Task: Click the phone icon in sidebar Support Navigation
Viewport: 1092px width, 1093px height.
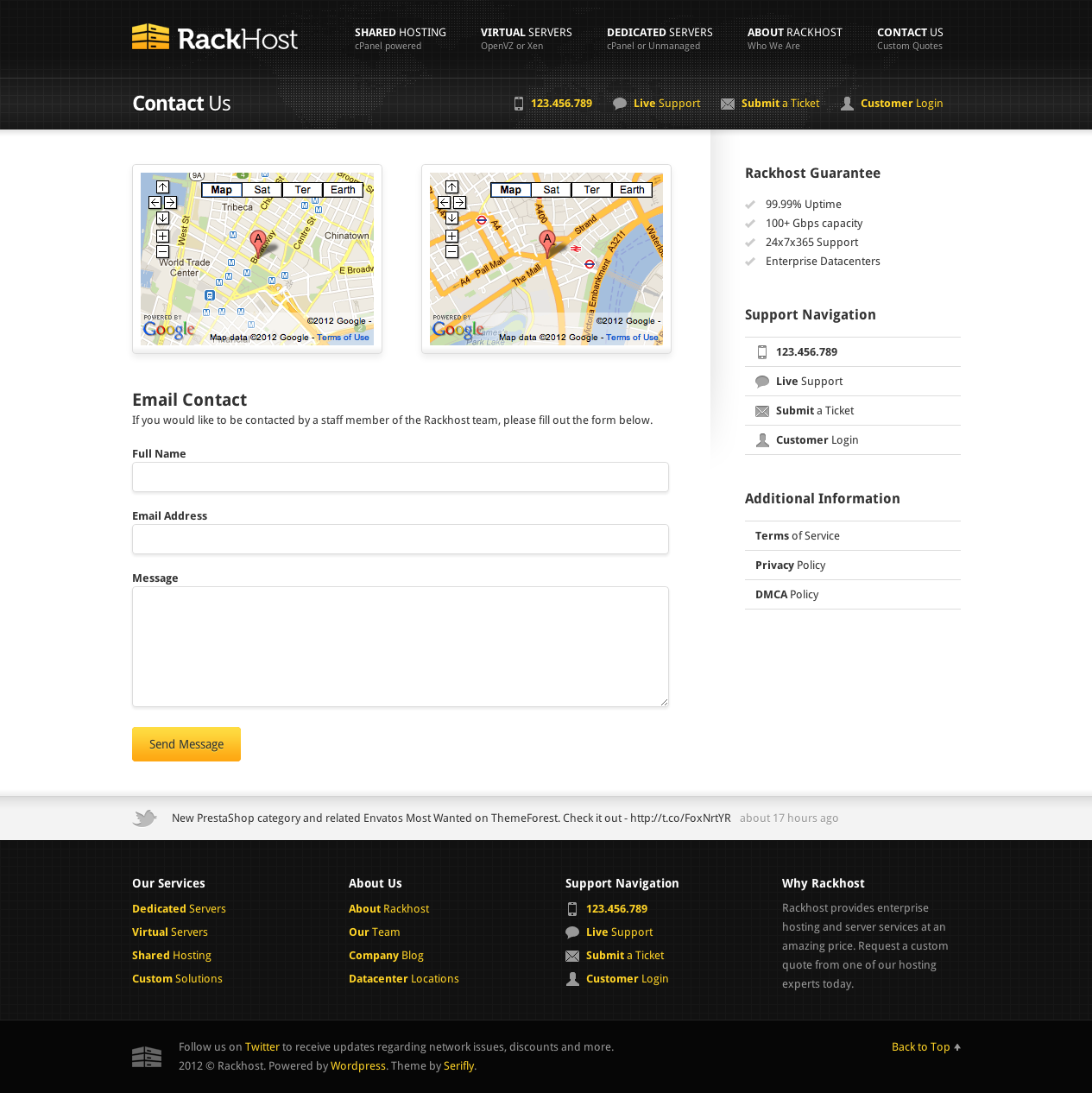Action: pyautogui.click(x=762, y=352)
